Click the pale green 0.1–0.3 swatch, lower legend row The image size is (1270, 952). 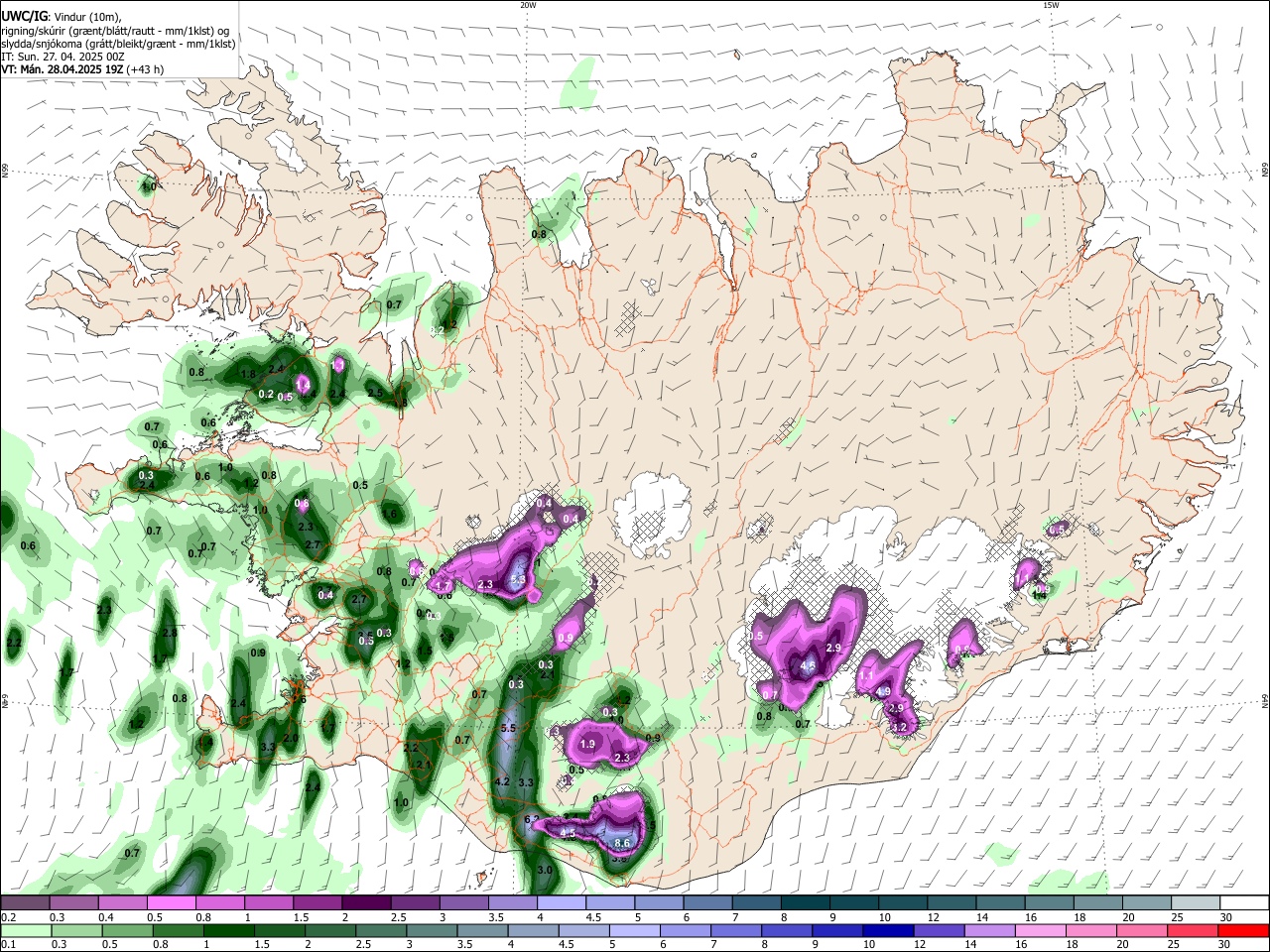[x=26, y=930]
